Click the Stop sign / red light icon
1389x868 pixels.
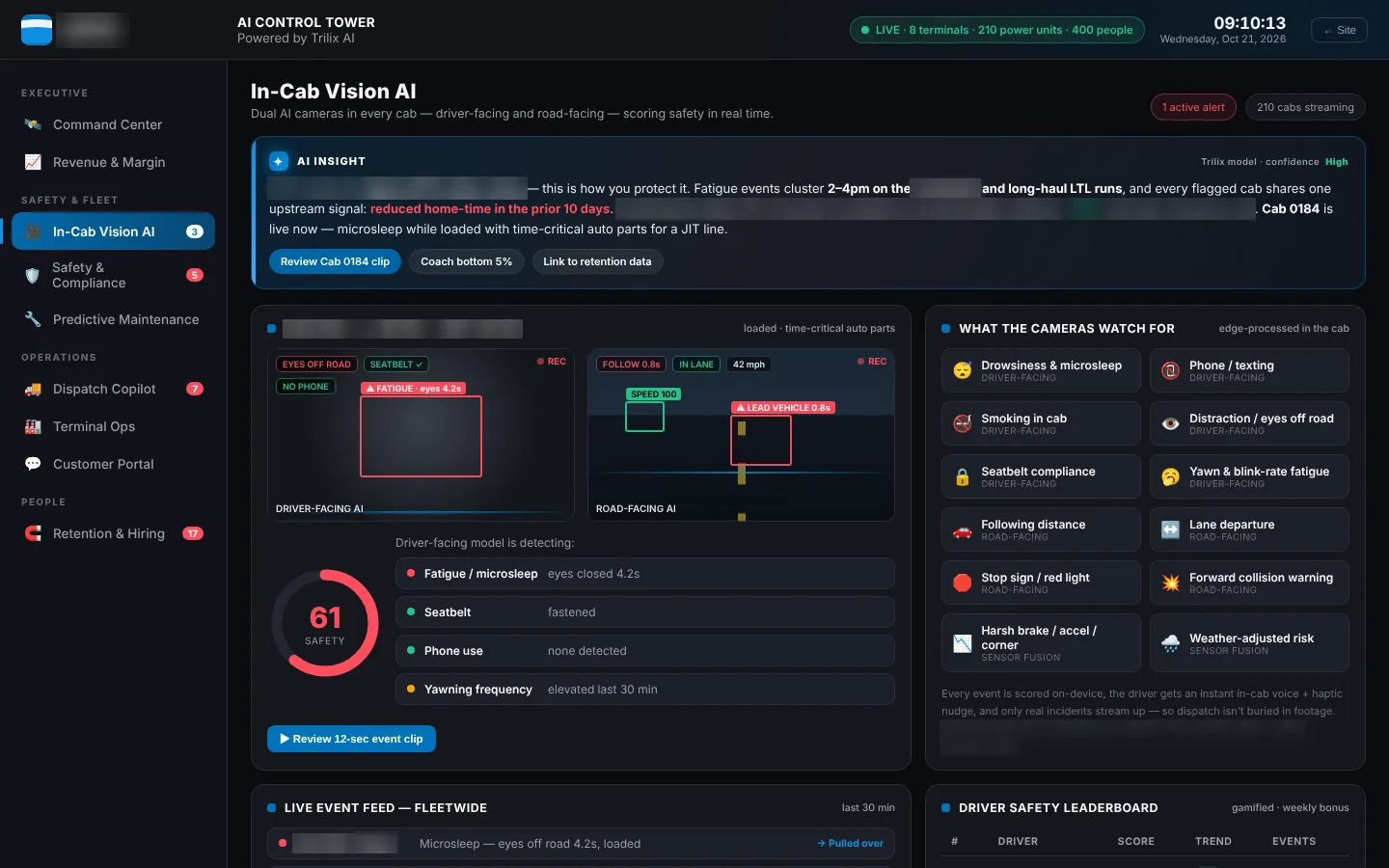pyautogui.click(x=963, y=583)
